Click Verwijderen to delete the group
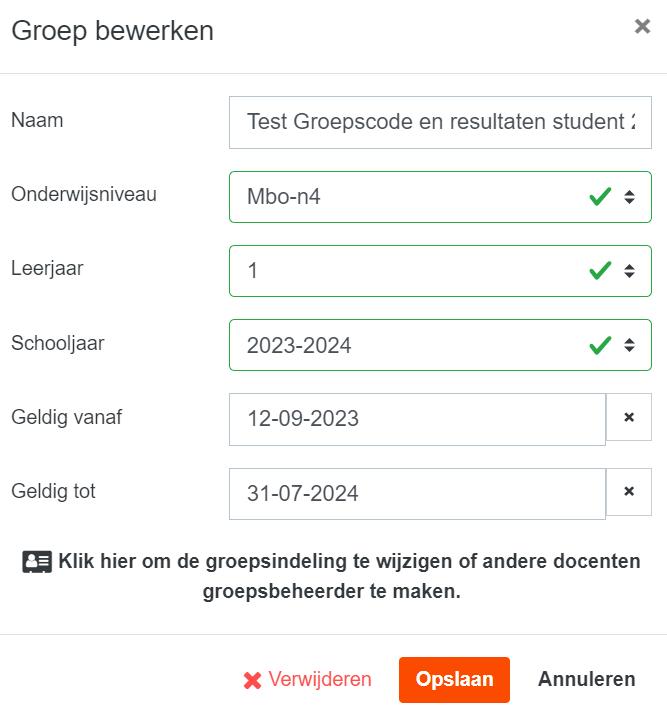 (x=319, y=680)
